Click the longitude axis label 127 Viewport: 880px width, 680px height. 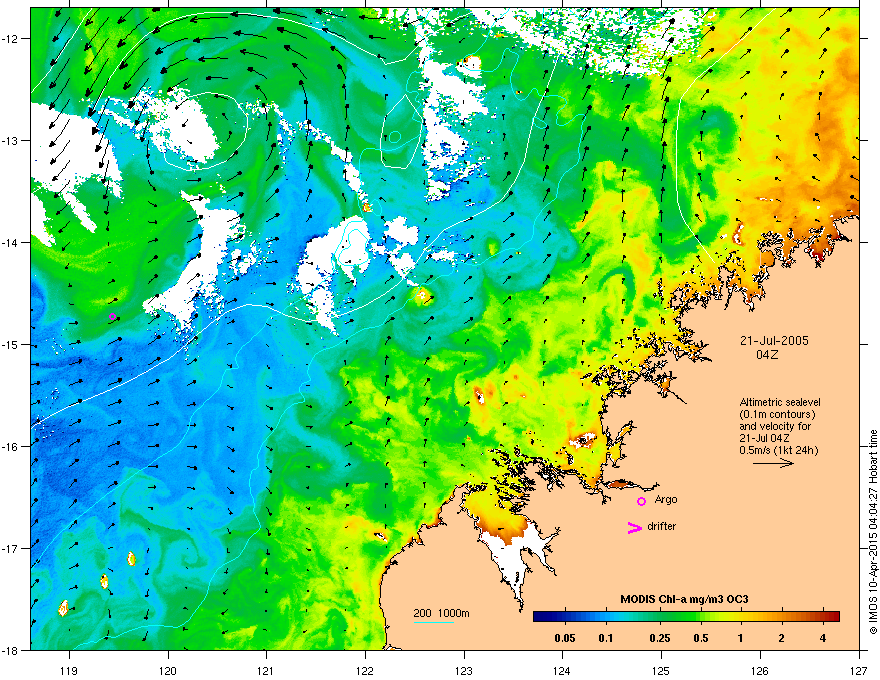tap(859, 670)
